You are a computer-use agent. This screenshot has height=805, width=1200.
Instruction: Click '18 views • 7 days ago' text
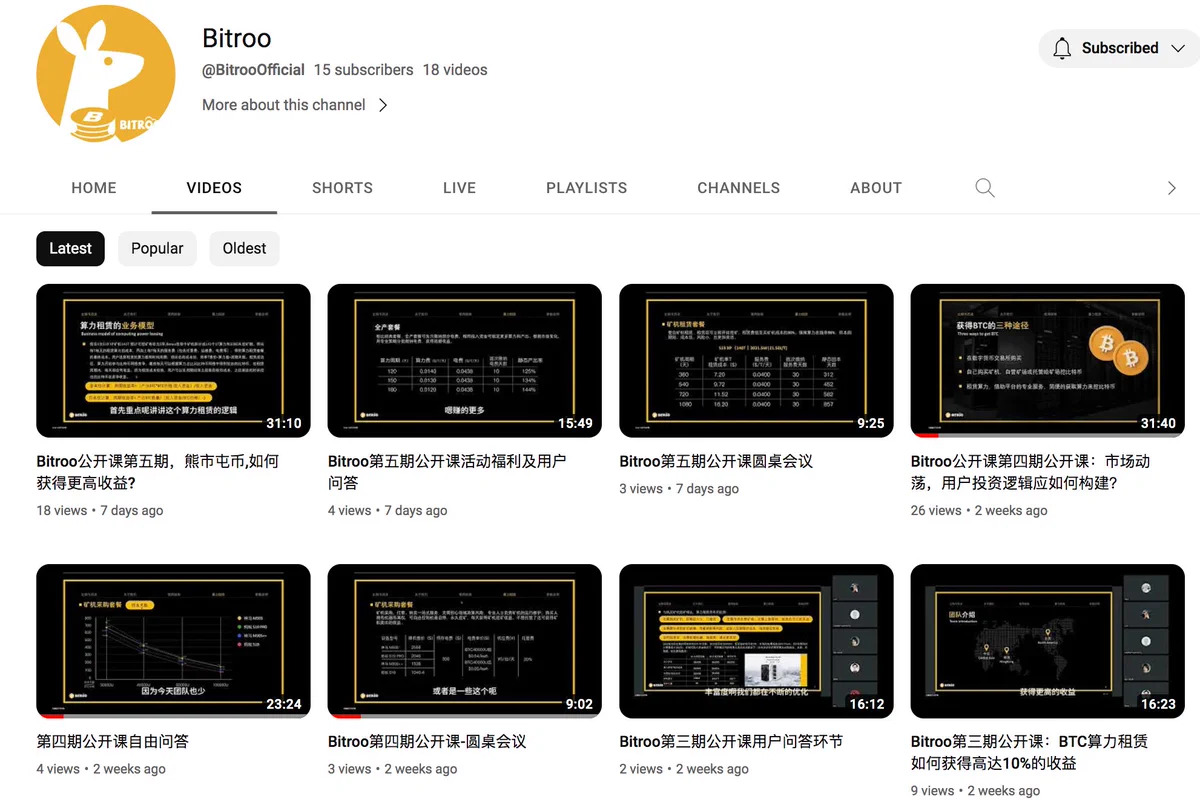[100, 510]
